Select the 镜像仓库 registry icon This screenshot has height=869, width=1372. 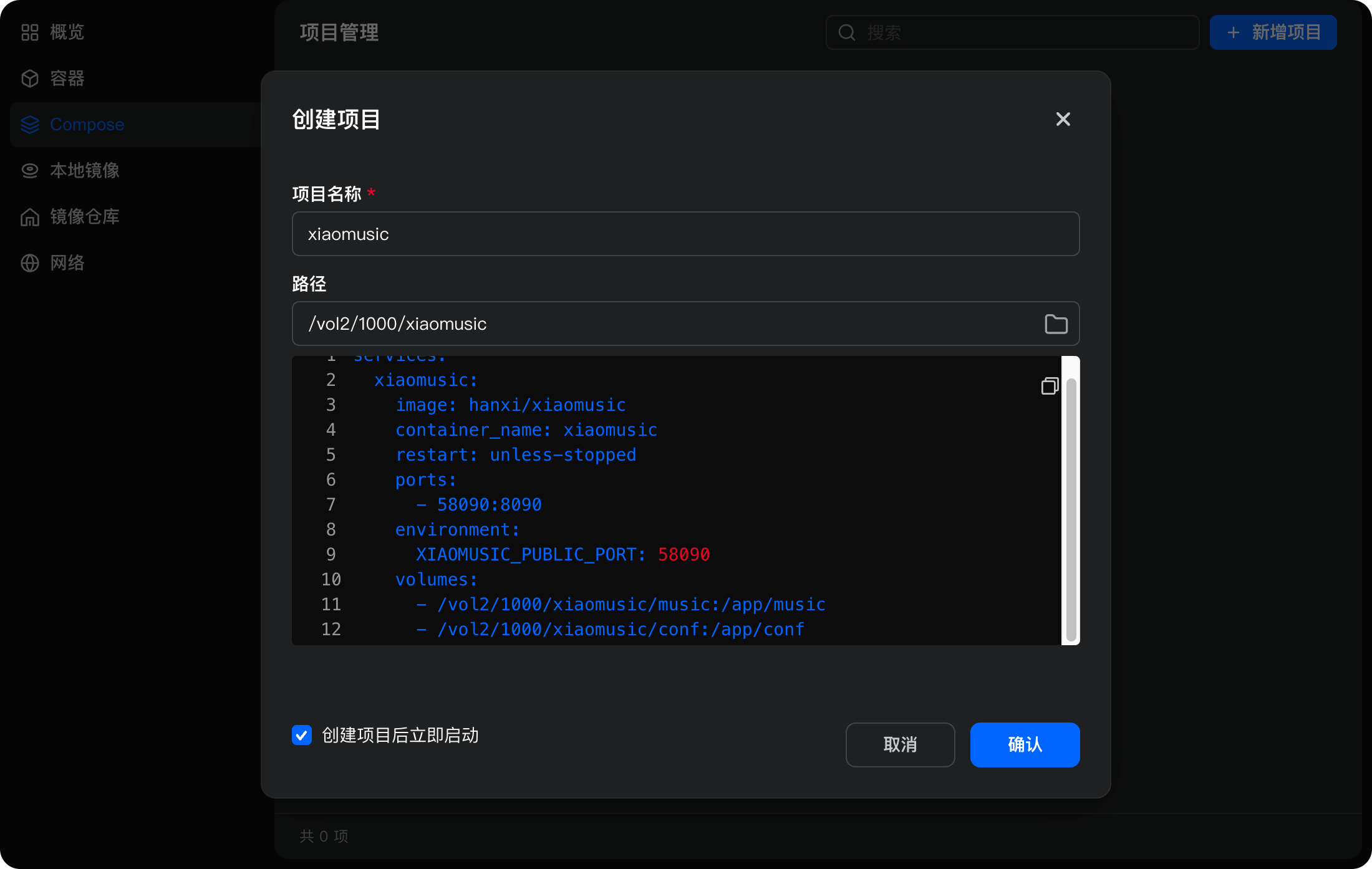tap(29, 216)
